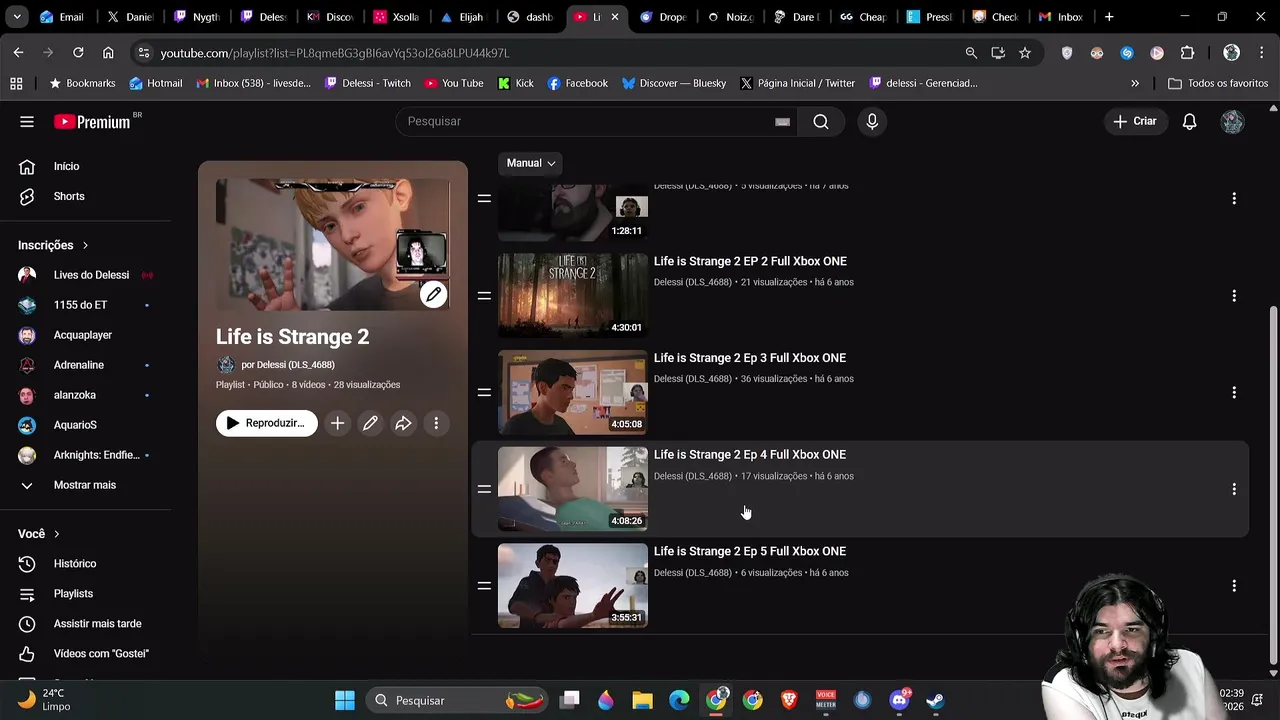Viewport: 1280px width, 720px height.
Task: Open the por Delessi (DLS_4688) channel link
Action: [288, 365]
